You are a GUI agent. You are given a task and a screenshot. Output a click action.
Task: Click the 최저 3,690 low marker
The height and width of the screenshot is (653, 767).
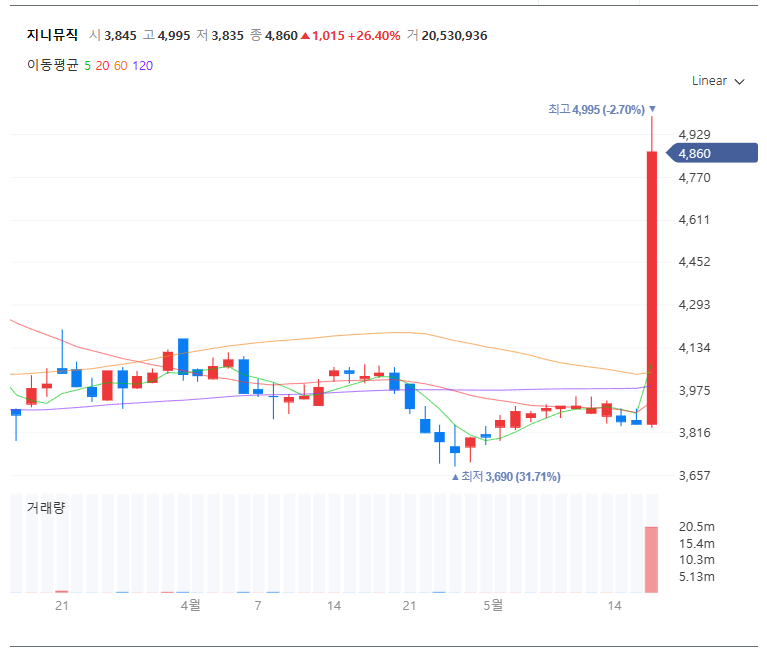click(x=506, y=476)
